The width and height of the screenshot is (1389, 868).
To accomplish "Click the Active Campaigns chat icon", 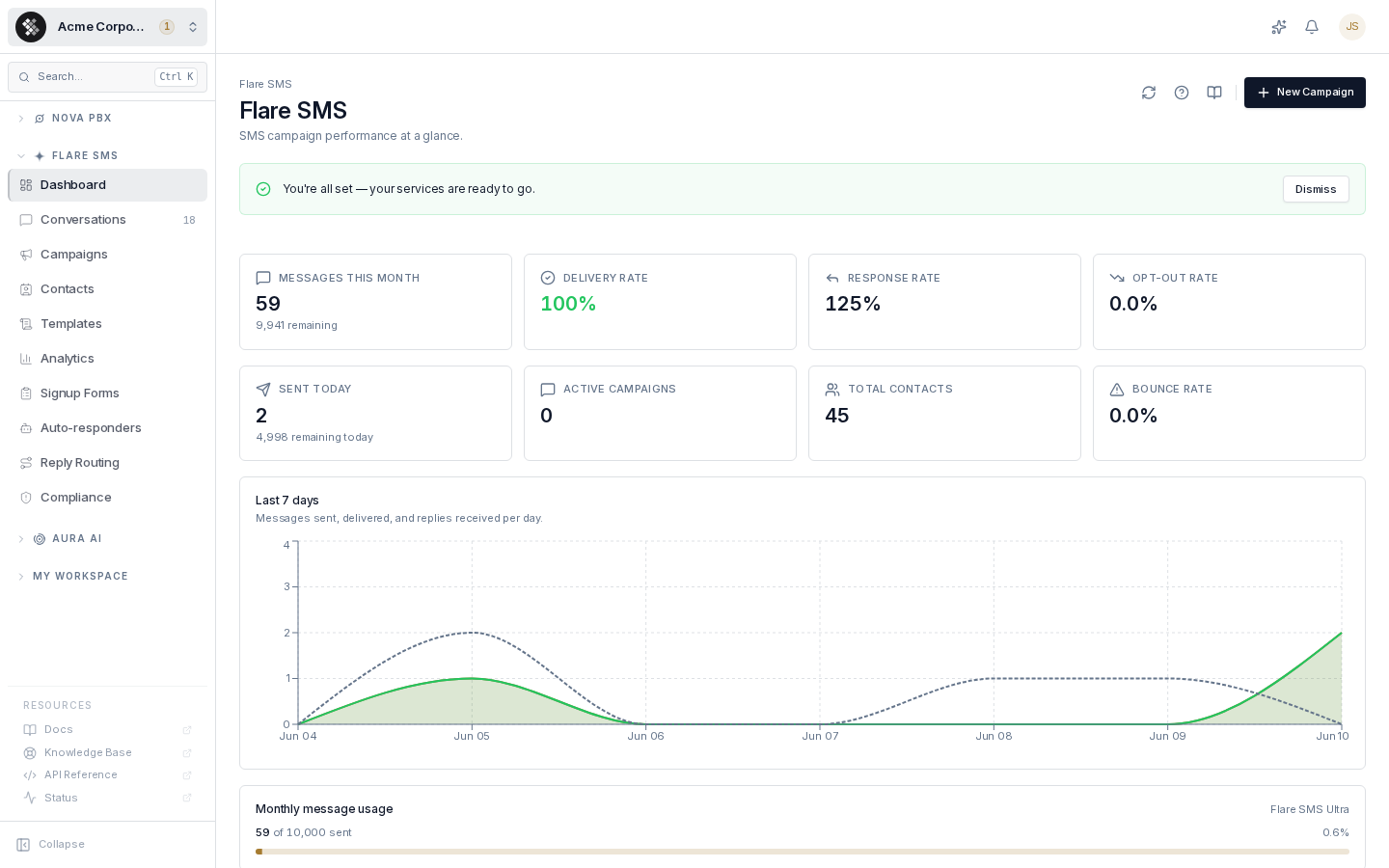I will (548, 390).
